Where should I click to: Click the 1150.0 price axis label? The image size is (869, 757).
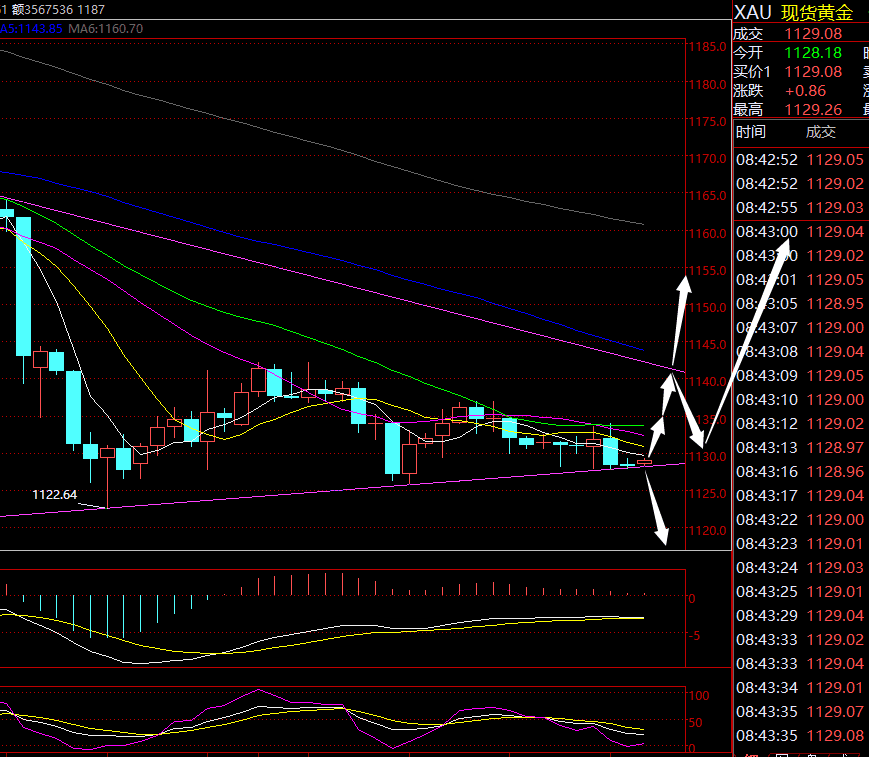707,308
